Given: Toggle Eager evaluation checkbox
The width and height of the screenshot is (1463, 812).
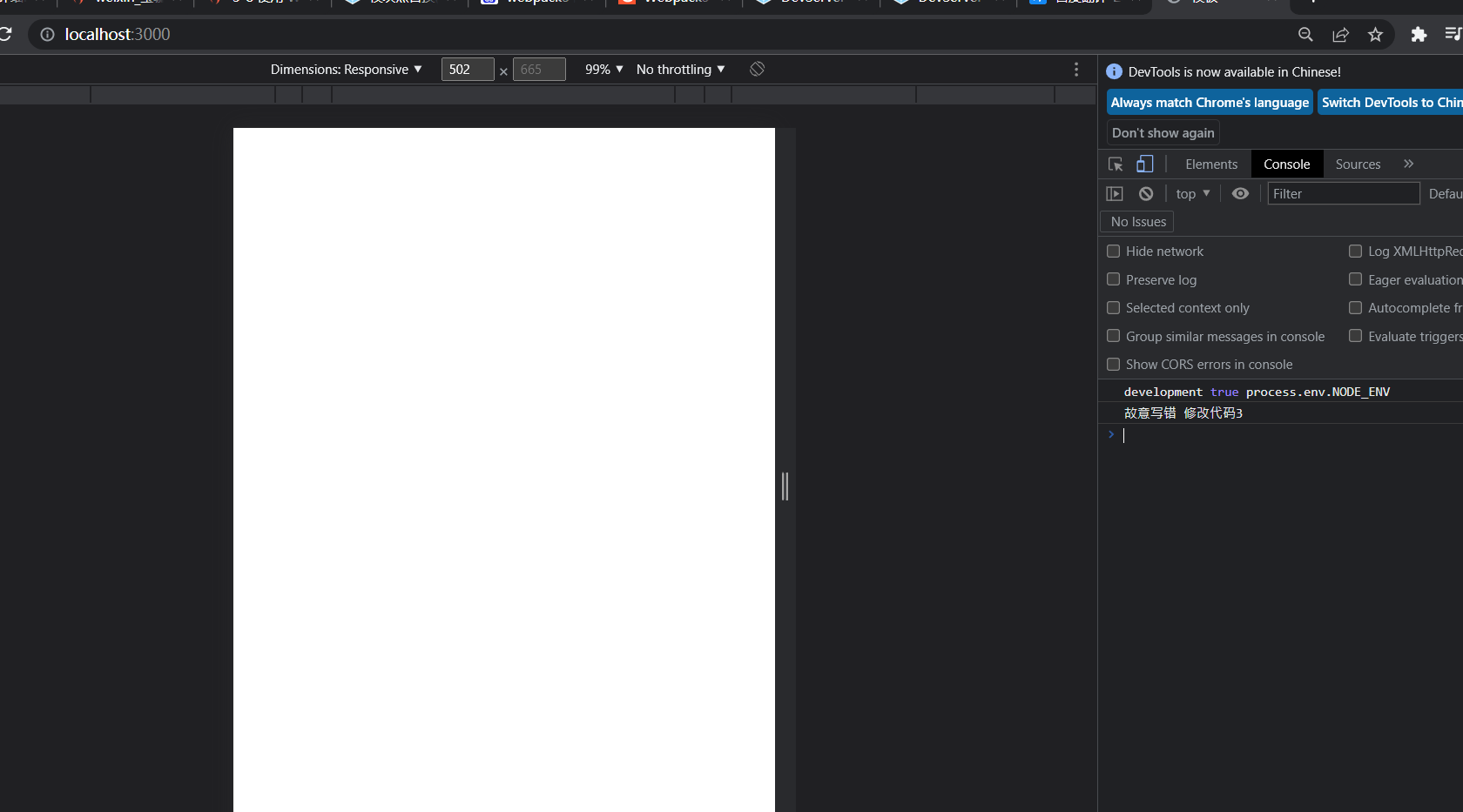Looking at the screenshot, I should pyautogui.click(x=1355, y=279).
